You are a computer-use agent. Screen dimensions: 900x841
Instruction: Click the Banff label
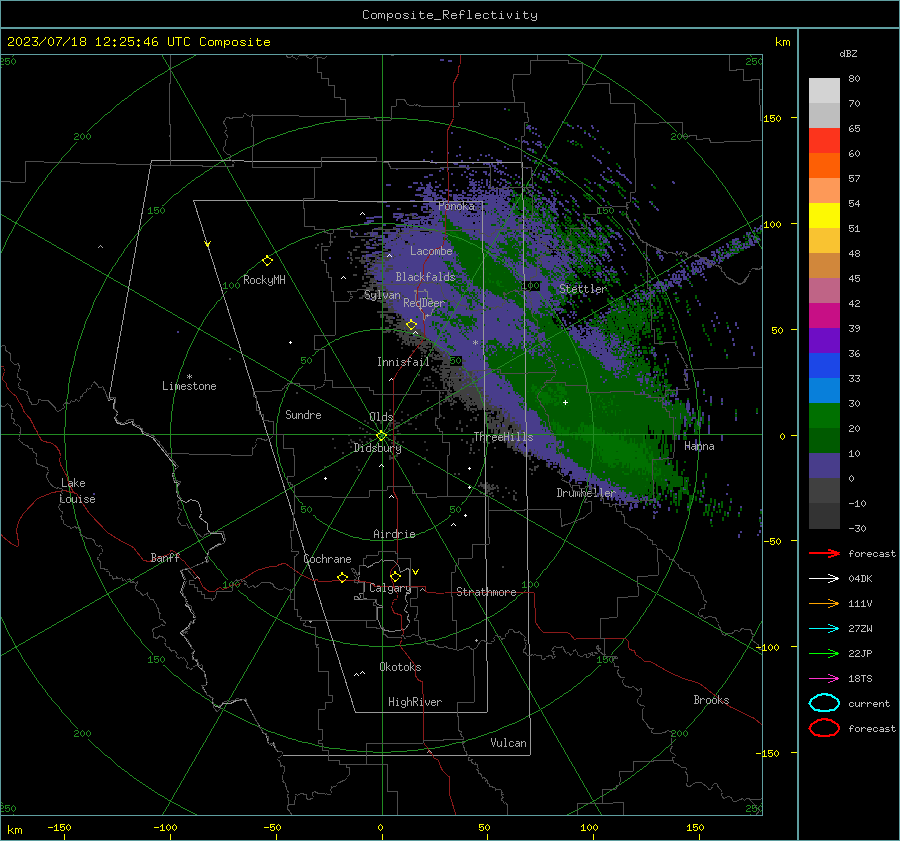point(165,557)
